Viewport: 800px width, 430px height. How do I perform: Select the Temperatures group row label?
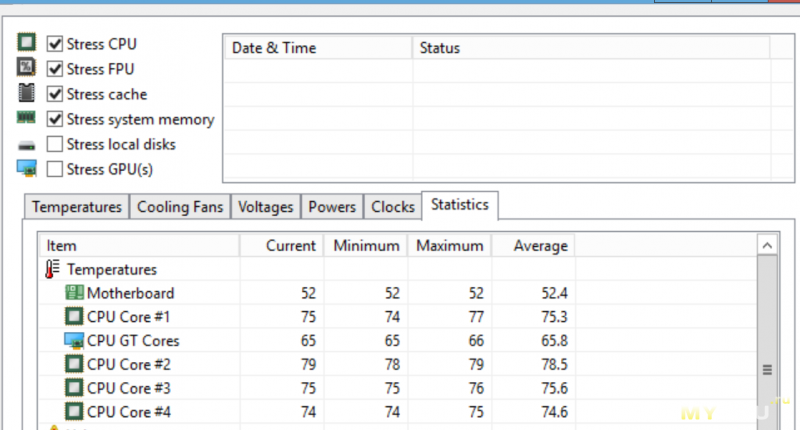(112, 269)
